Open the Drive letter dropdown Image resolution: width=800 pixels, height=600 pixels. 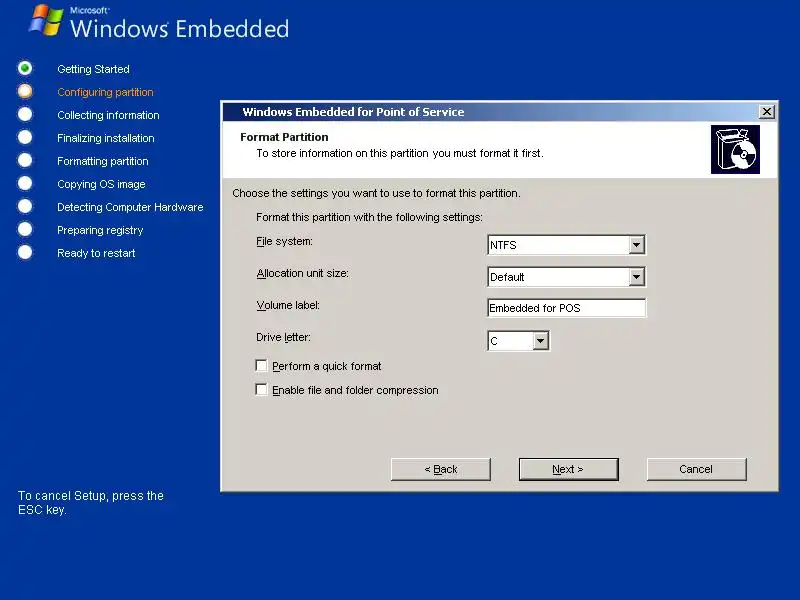pyautogui.click(x=540, y=341)
